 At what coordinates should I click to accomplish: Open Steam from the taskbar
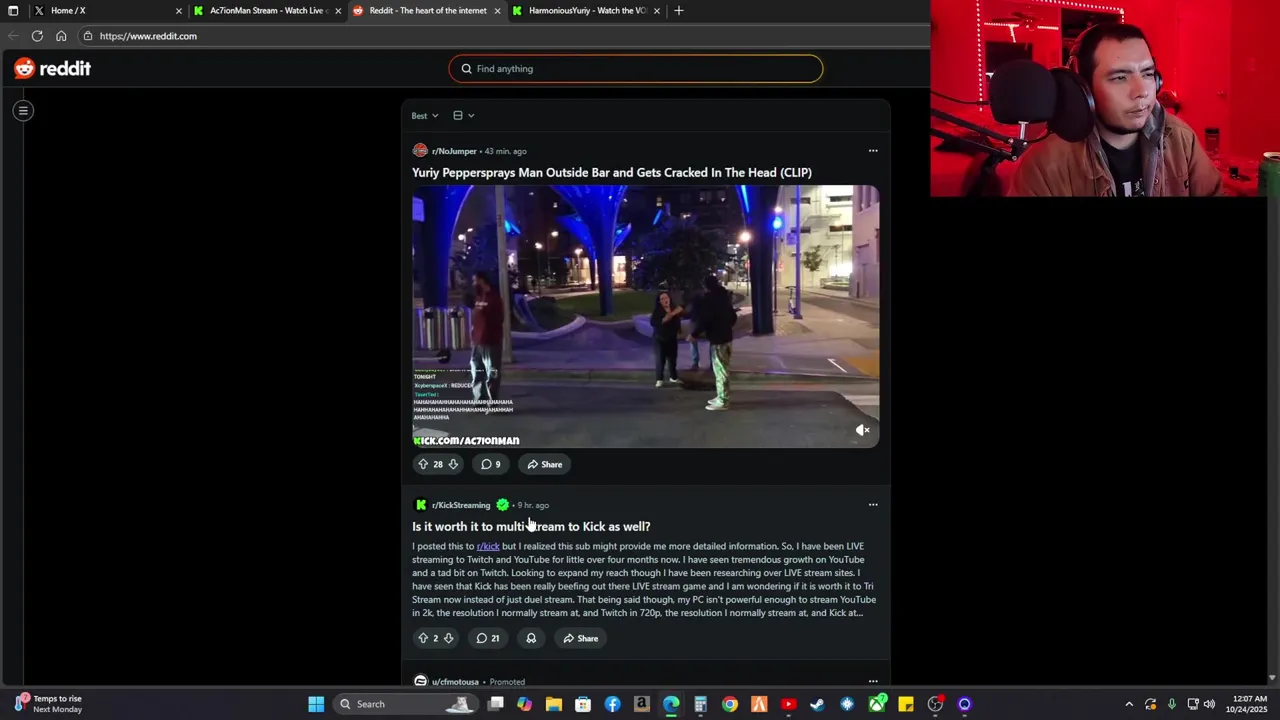click(x=817, y=704)
